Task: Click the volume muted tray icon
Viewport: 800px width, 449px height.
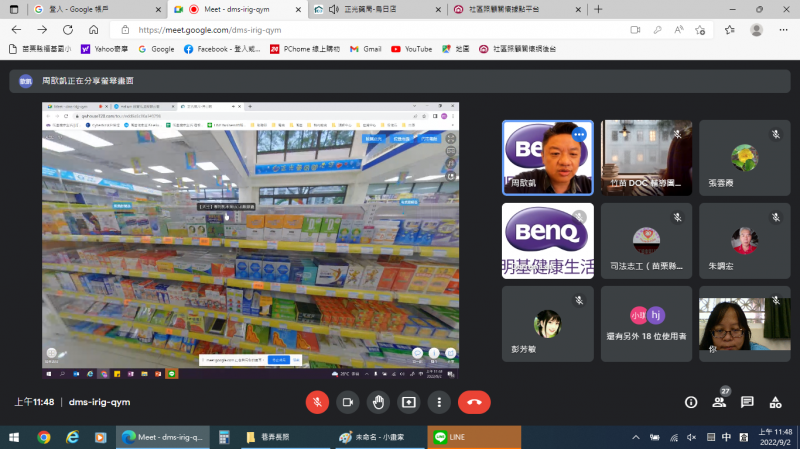Action: point(691,437)
